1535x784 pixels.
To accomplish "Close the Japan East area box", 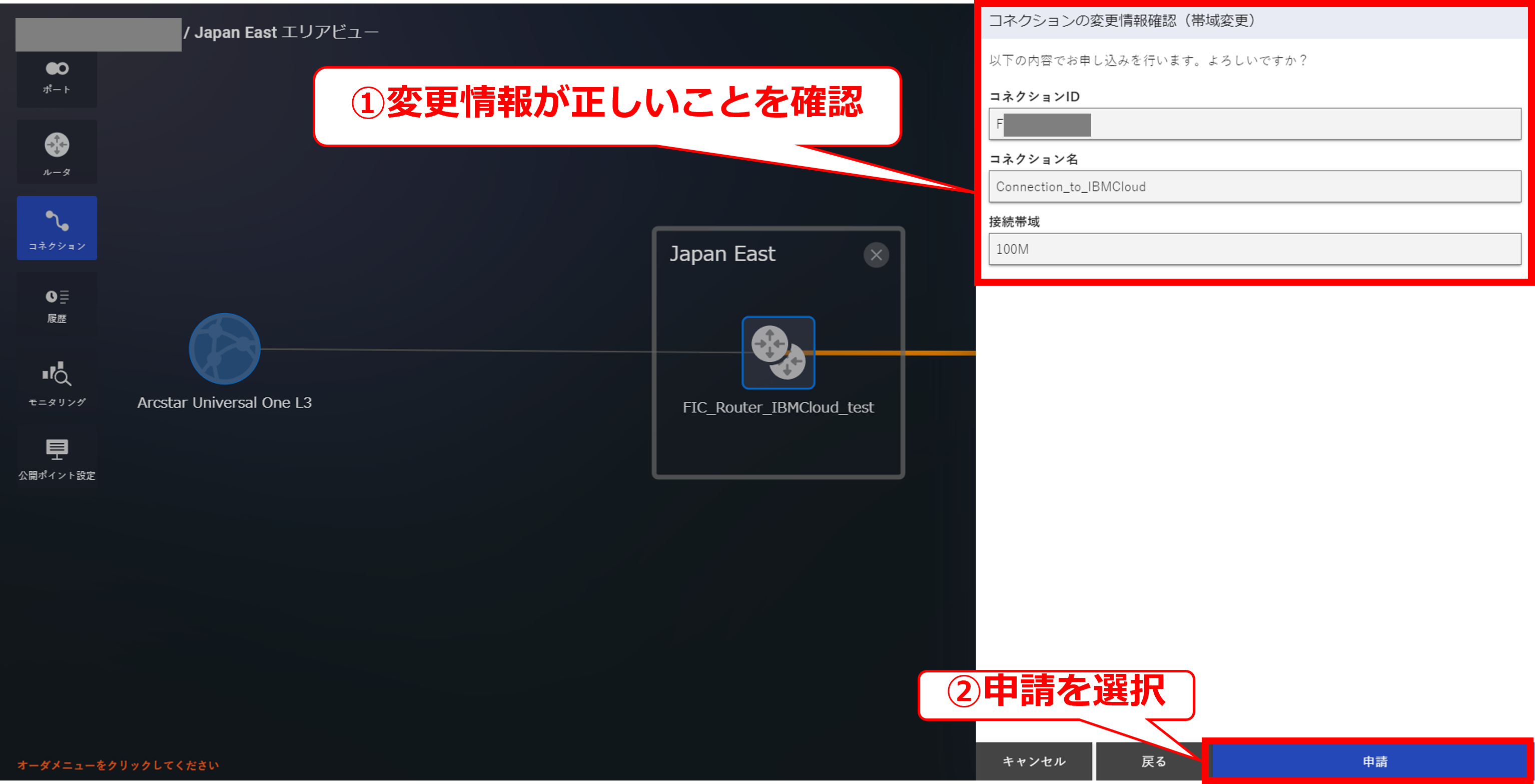I will [876, 255].
